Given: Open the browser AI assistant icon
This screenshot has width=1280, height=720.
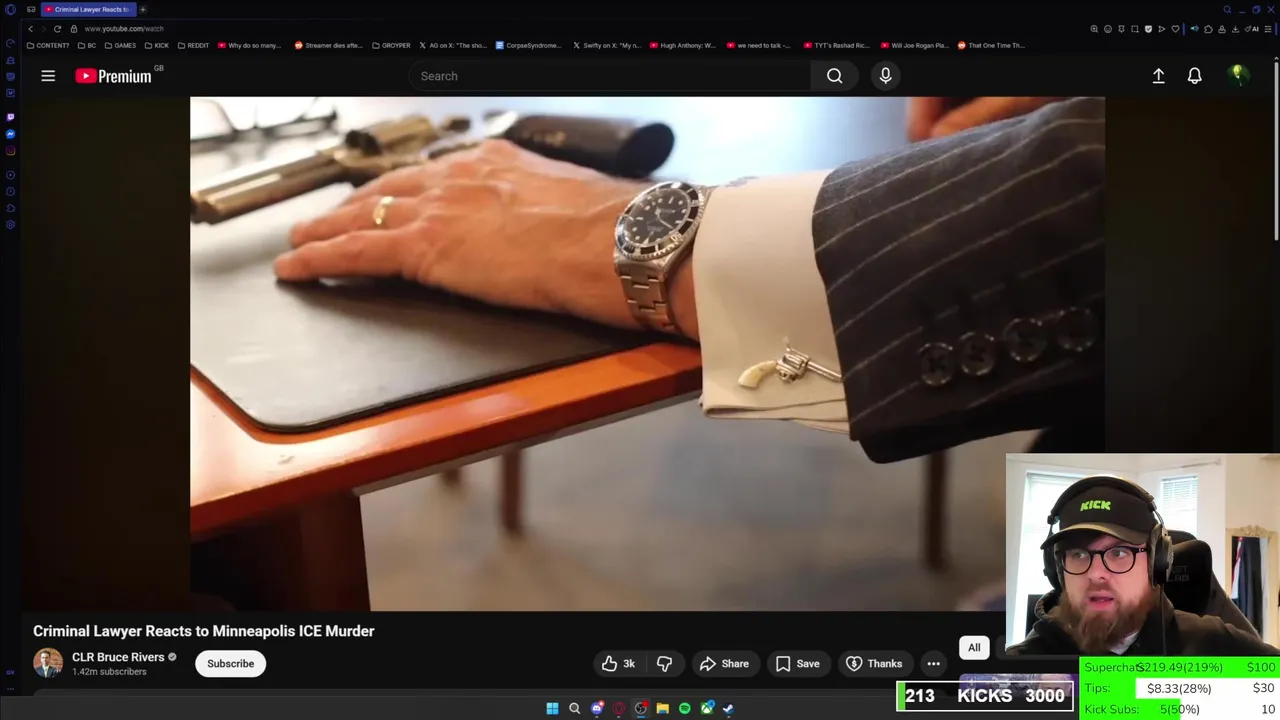Looking at the screenshot, I should (x=1250, y=29).
